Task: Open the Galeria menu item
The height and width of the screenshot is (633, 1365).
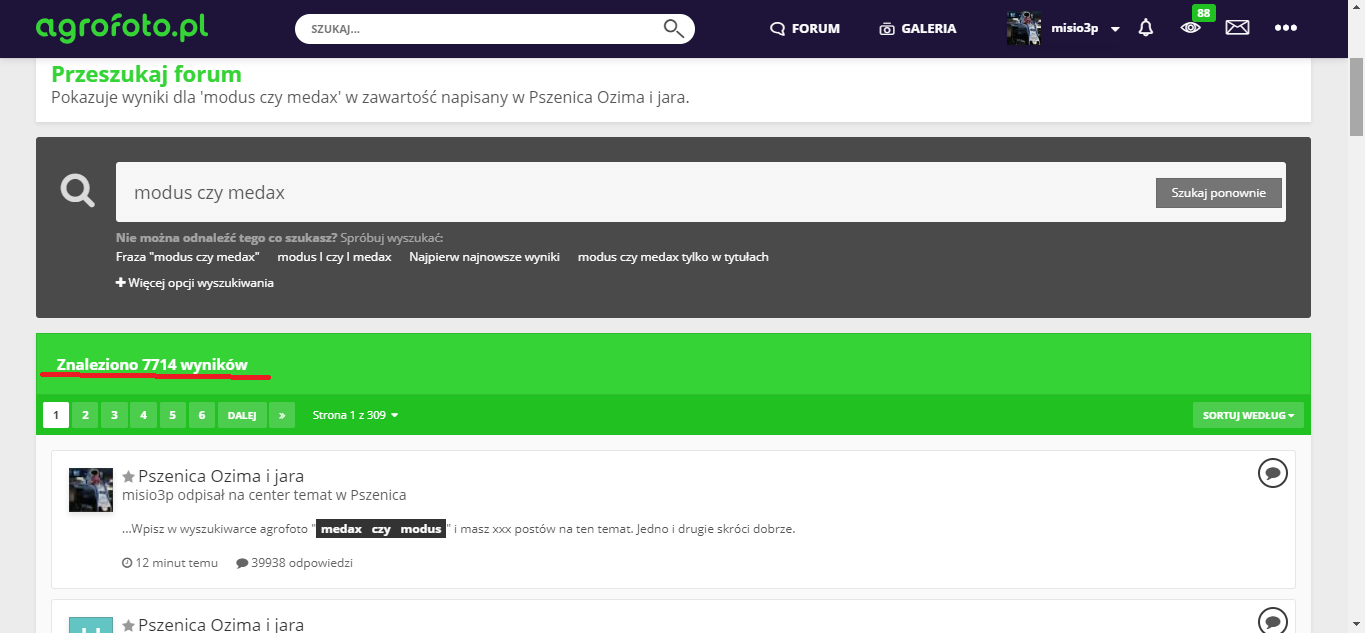Action: [917, 29]
